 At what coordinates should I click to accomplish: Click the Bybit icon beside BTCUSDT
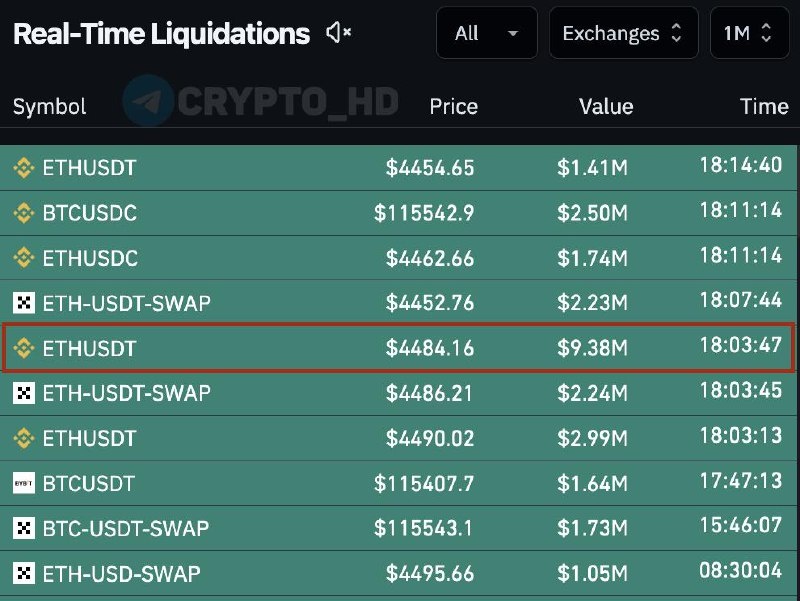point(23,484)
